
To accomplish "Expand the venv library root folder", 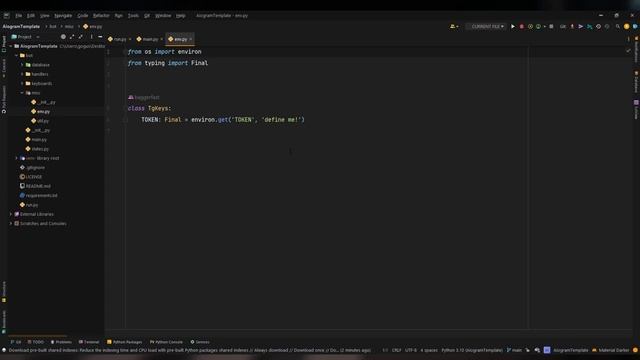I will click(17, 158).
